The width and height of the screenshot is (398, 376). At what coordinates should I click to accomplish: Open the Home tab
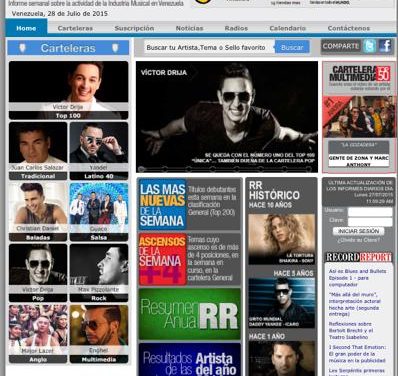(x=26, y=28)
